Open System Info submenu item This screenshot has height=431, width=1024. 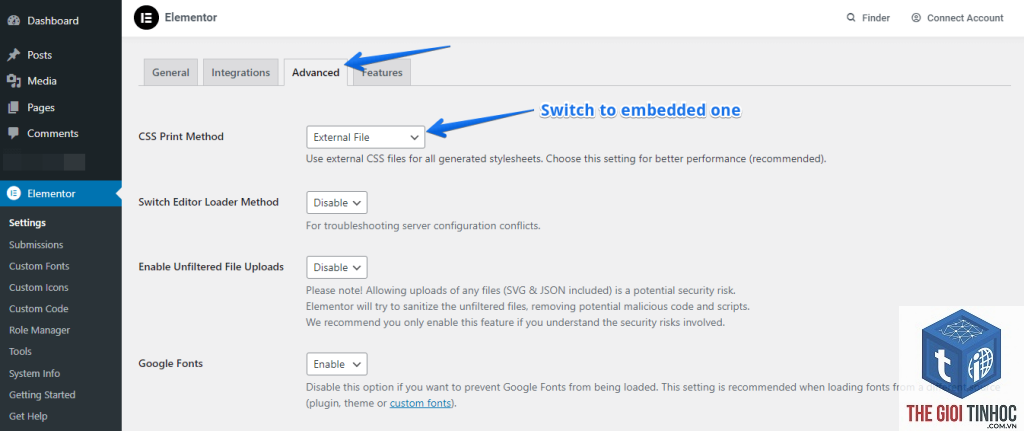coord(35,374)
